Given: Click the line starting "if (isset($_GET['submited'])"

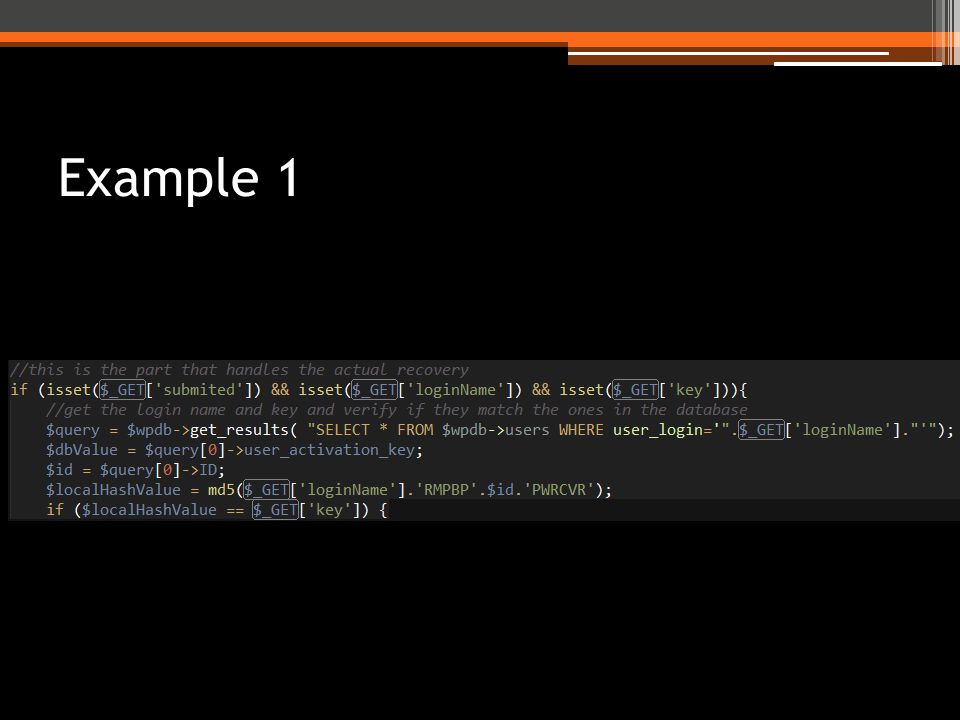Looking at the screenshot, I should click(378, 390).
